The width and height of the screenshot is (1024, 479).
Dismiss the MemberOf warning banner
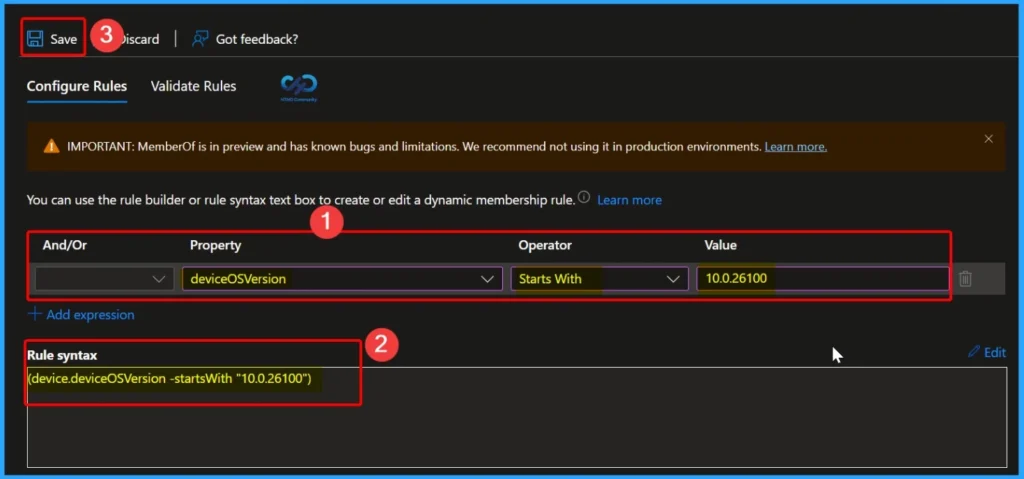coord(989,139)
